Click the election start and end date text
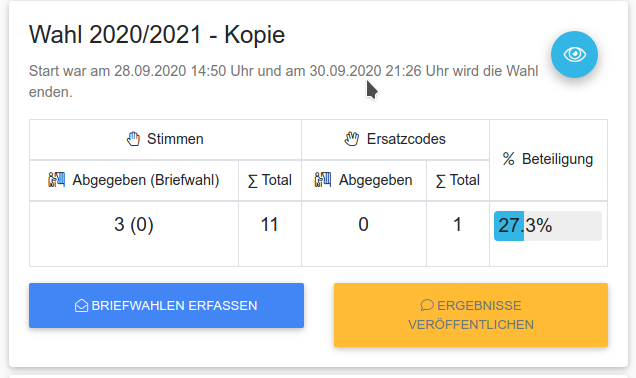The height and width of the screenshot is (378, 636). click(284, 81)
